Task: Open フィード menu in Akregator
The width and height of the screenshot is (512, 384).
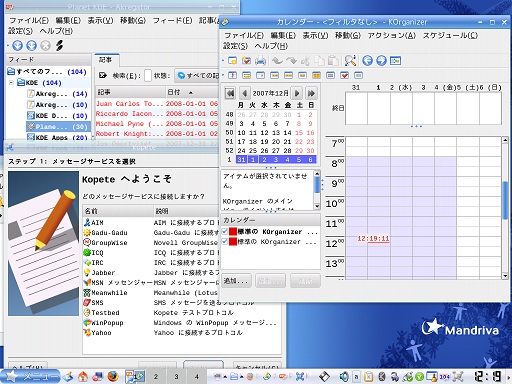Action: [x=172, y=21]
